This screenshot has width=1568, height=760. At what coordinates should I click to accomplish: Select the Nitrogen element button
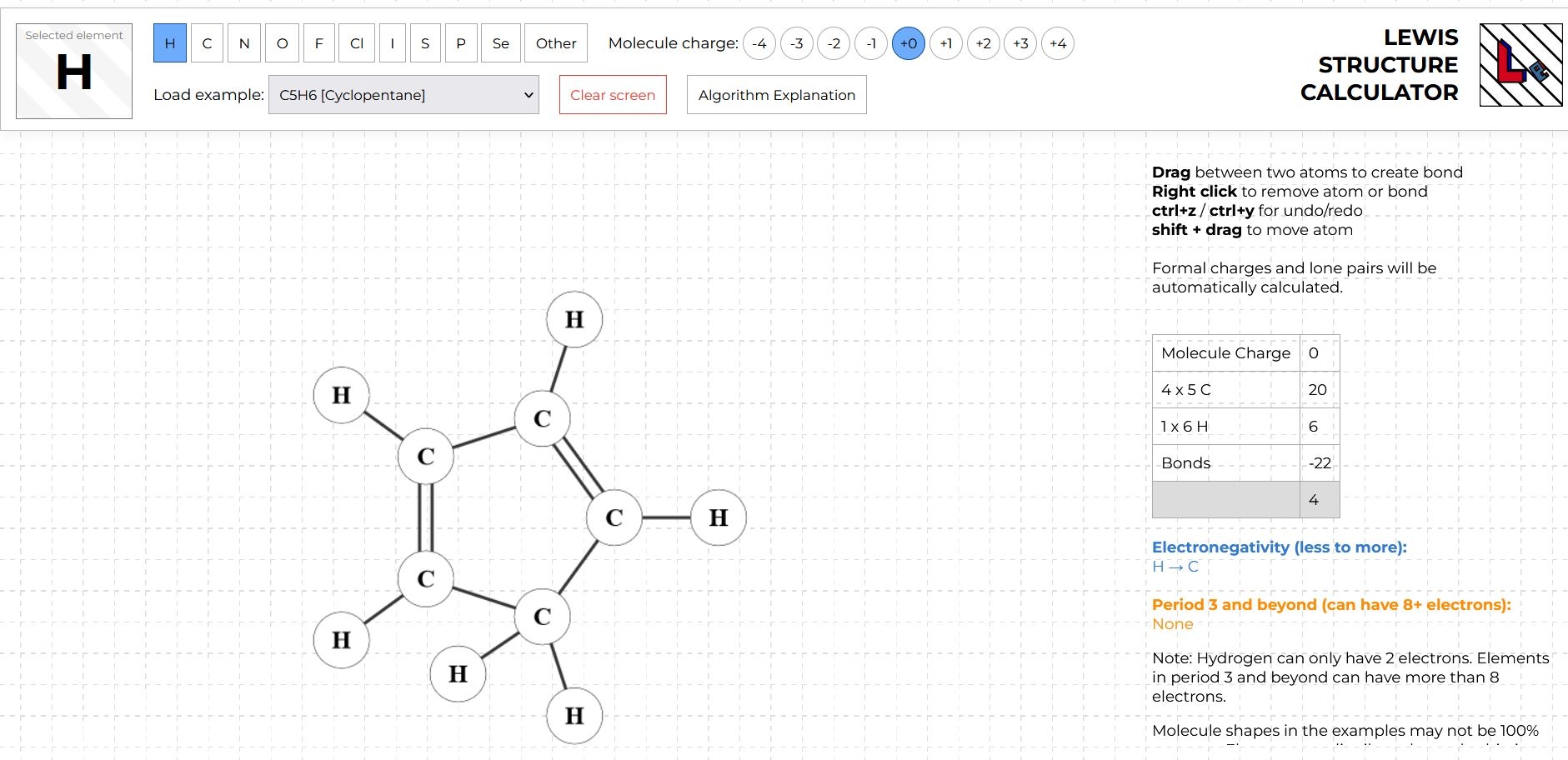click(244, 43)
